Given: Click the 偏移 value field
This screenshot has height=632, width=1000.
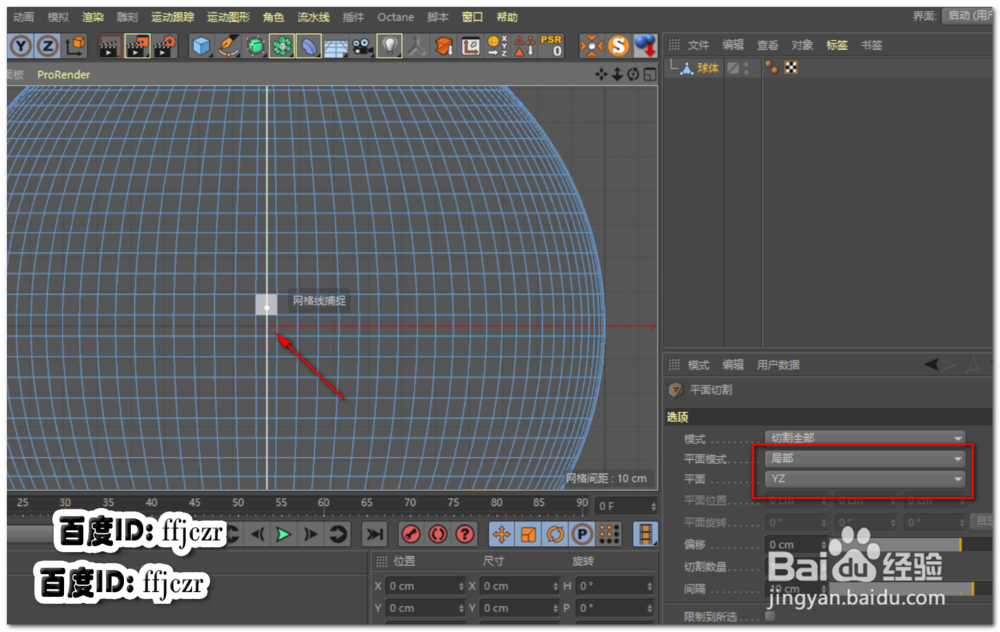Looking at the screenshot, I should (x=795, y=545).
